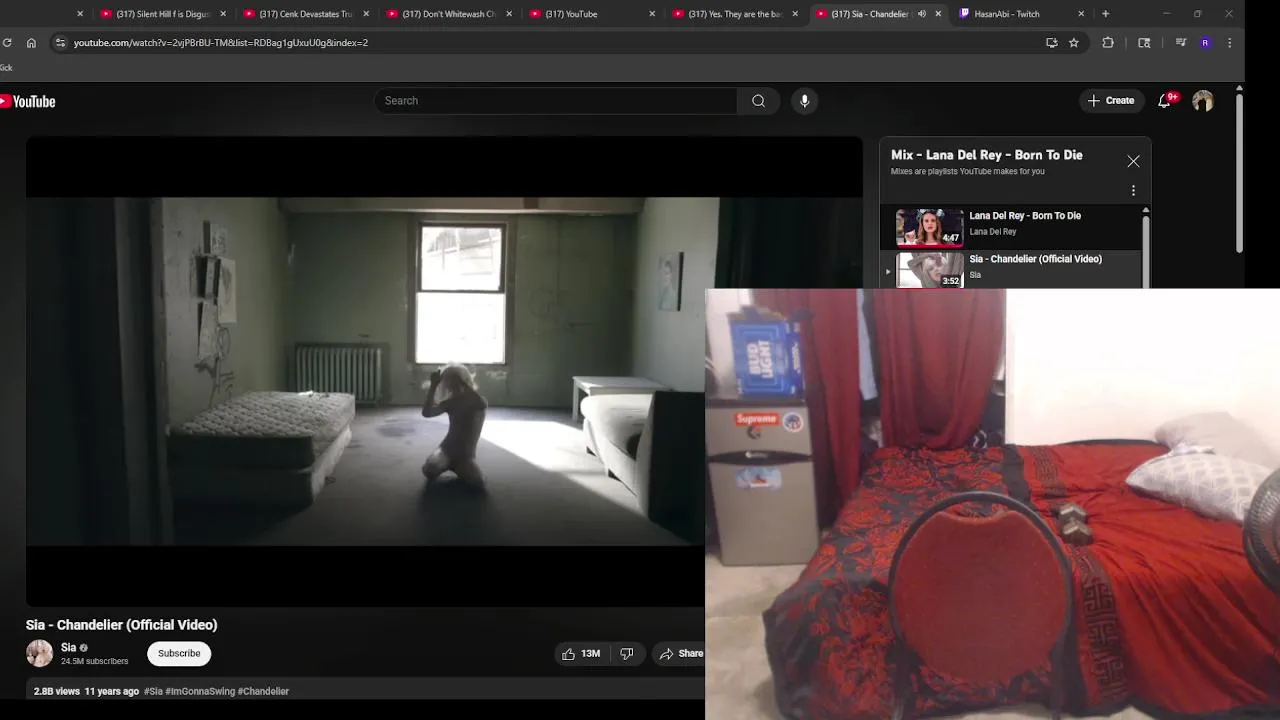
Task: Open Sia channel avatar
Action: [39, 654]
